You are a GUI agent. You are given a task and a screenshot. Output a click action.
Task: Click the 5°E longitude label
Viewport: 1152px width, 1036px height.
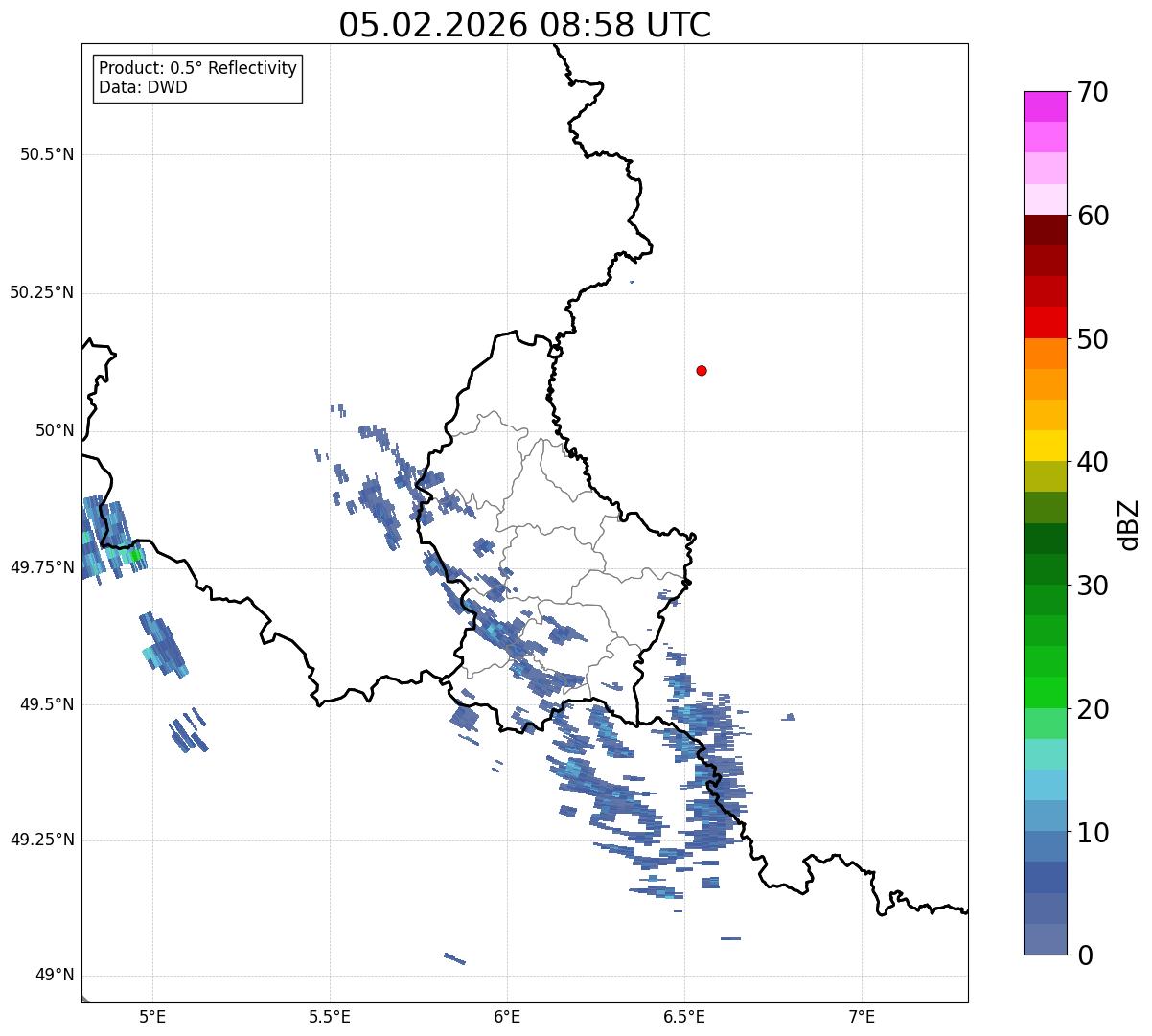point(152,1016)
